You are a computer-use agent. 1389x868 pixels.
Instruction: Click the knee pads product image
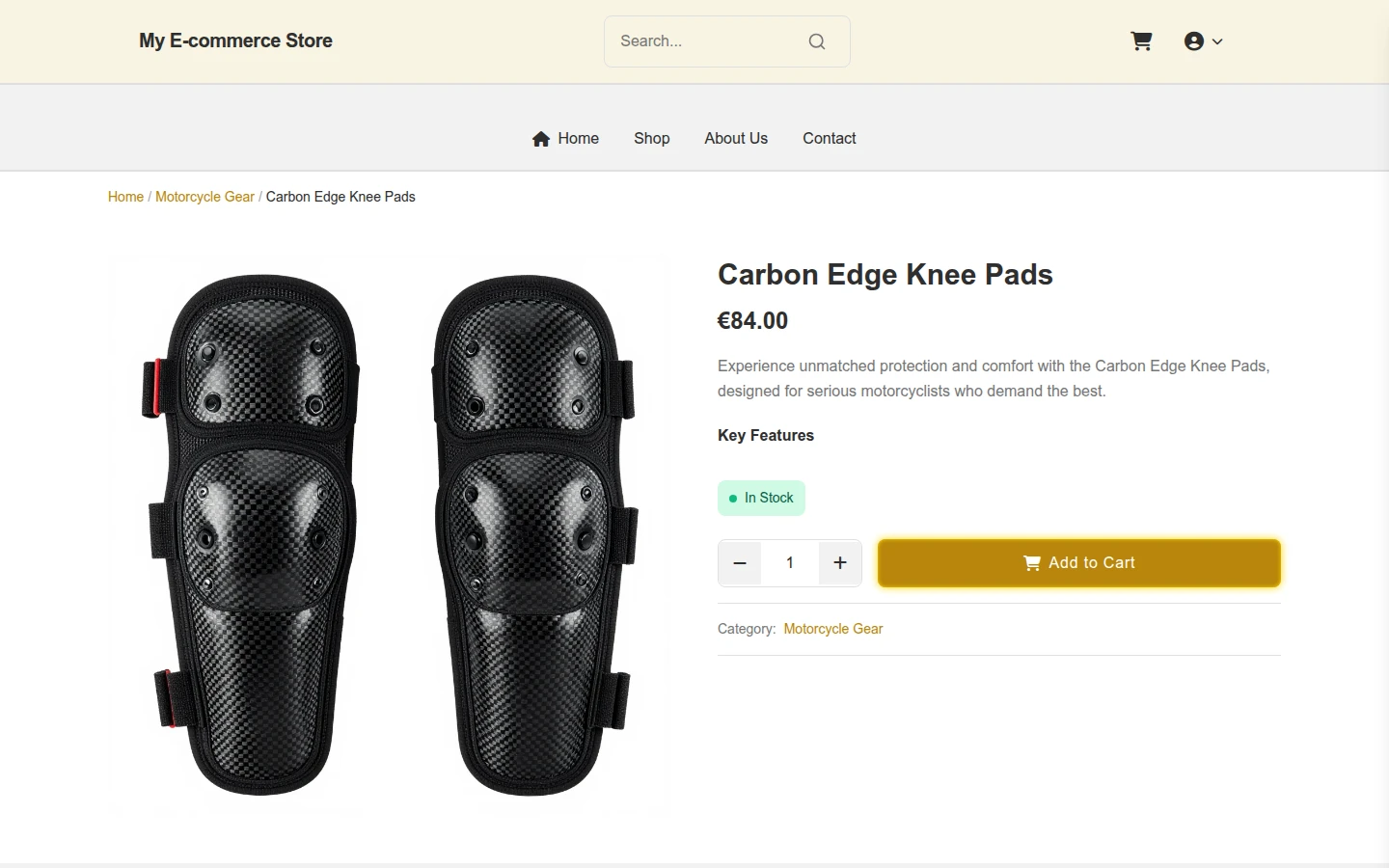[390, 535]
